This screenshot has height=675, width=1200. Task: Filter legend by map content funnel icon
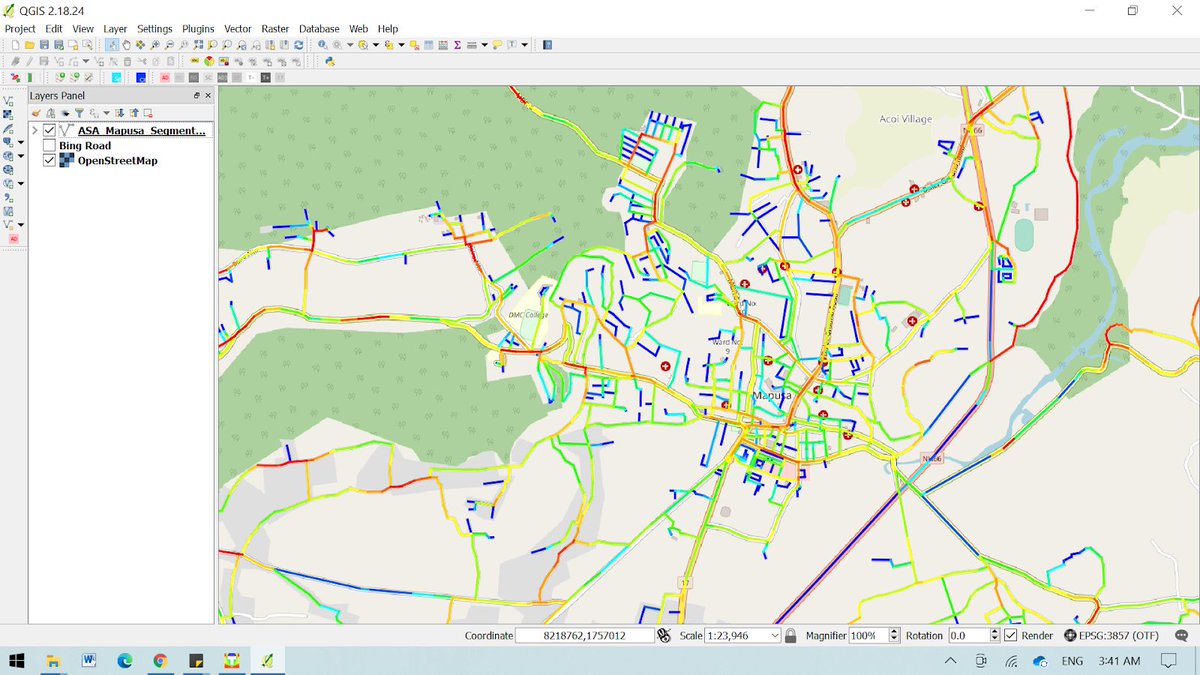[x=79, y=113]
